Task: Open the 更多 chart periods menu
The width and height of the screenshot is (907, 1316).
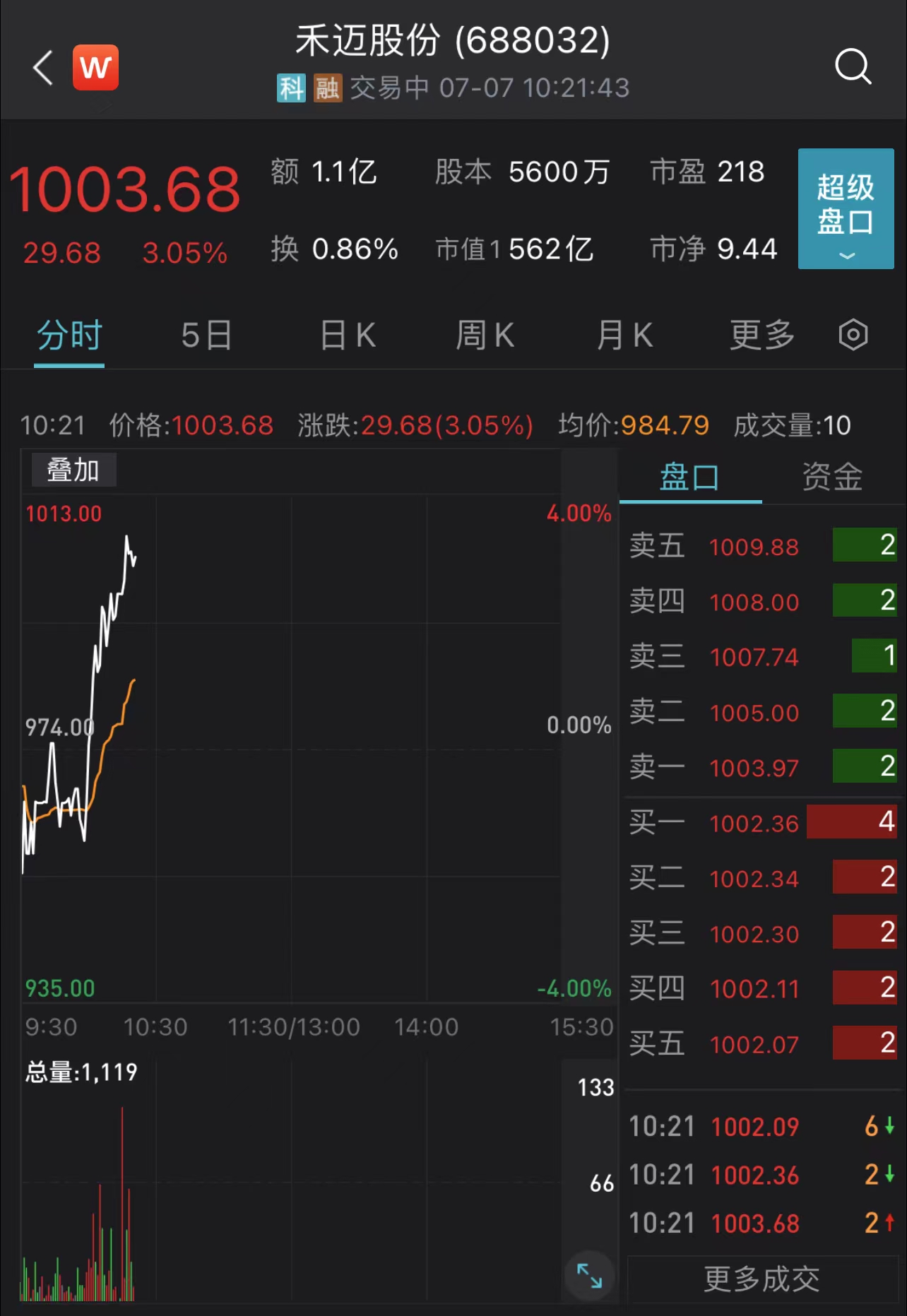Action: pyautogui.click(x=761, y=335)
